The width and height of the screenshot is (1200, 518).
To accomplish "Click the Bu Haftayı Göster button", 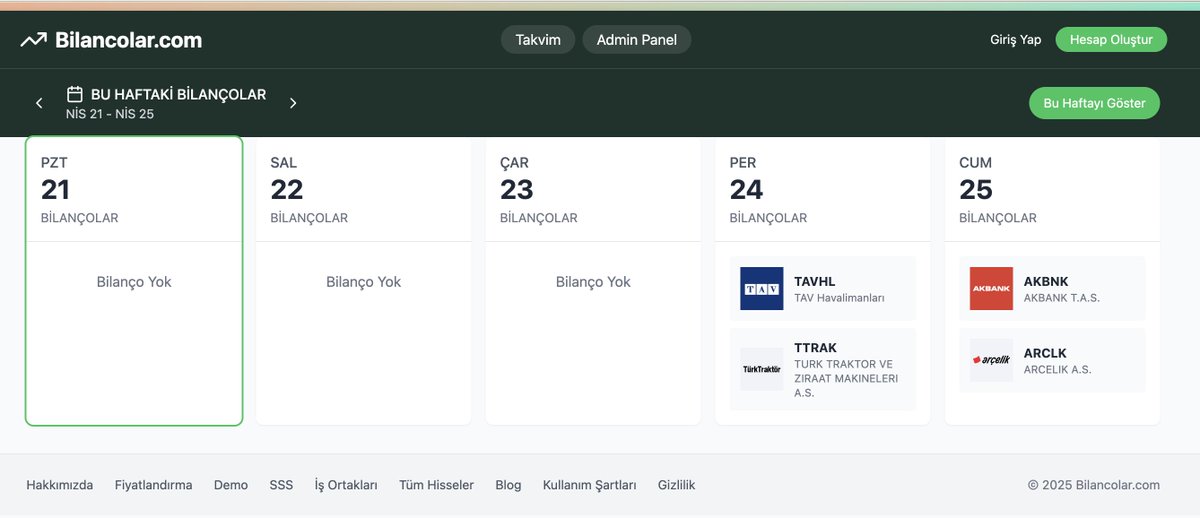I will tap(1094, 103).
